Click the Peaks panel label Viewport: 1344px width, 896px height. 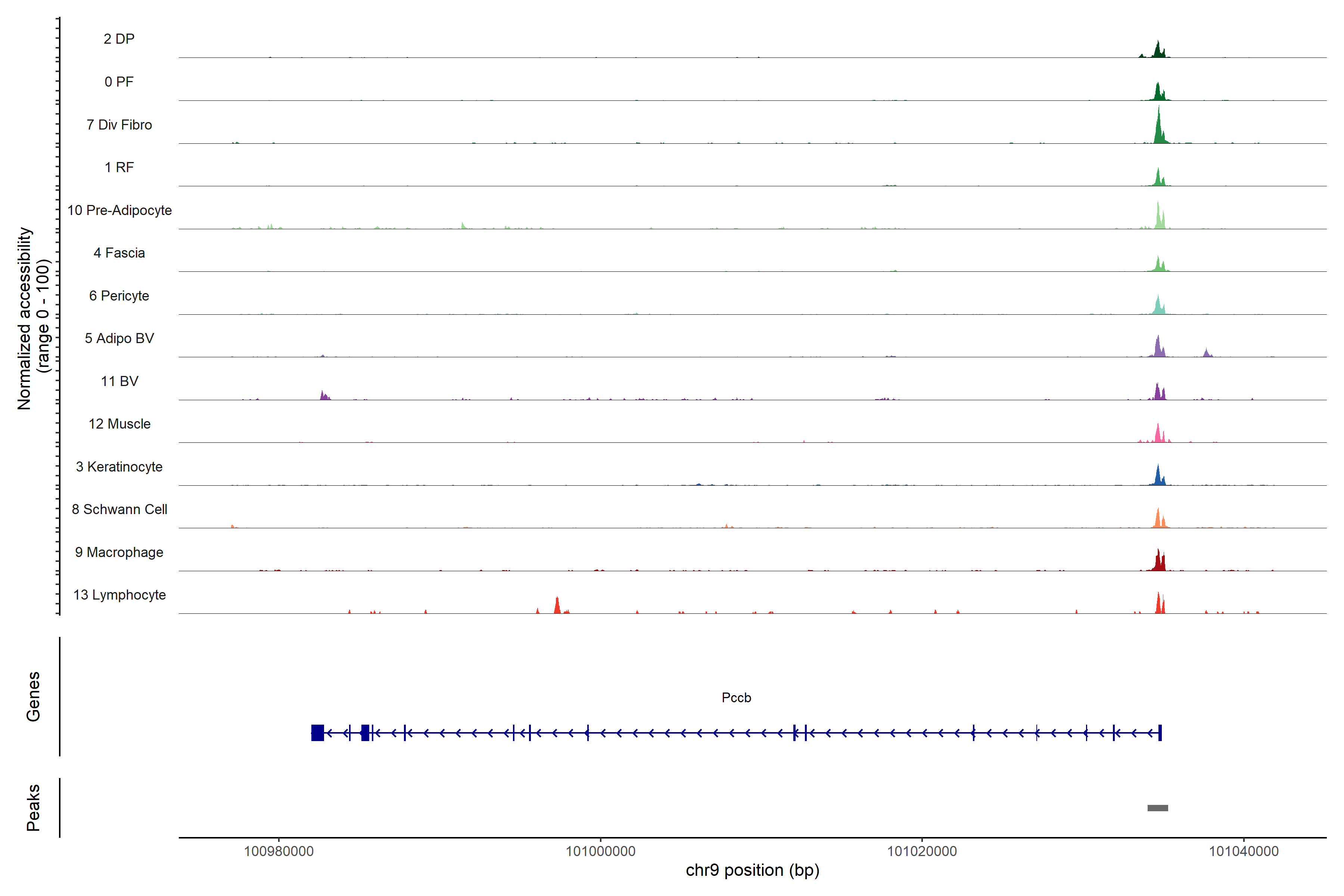(33, 808)
